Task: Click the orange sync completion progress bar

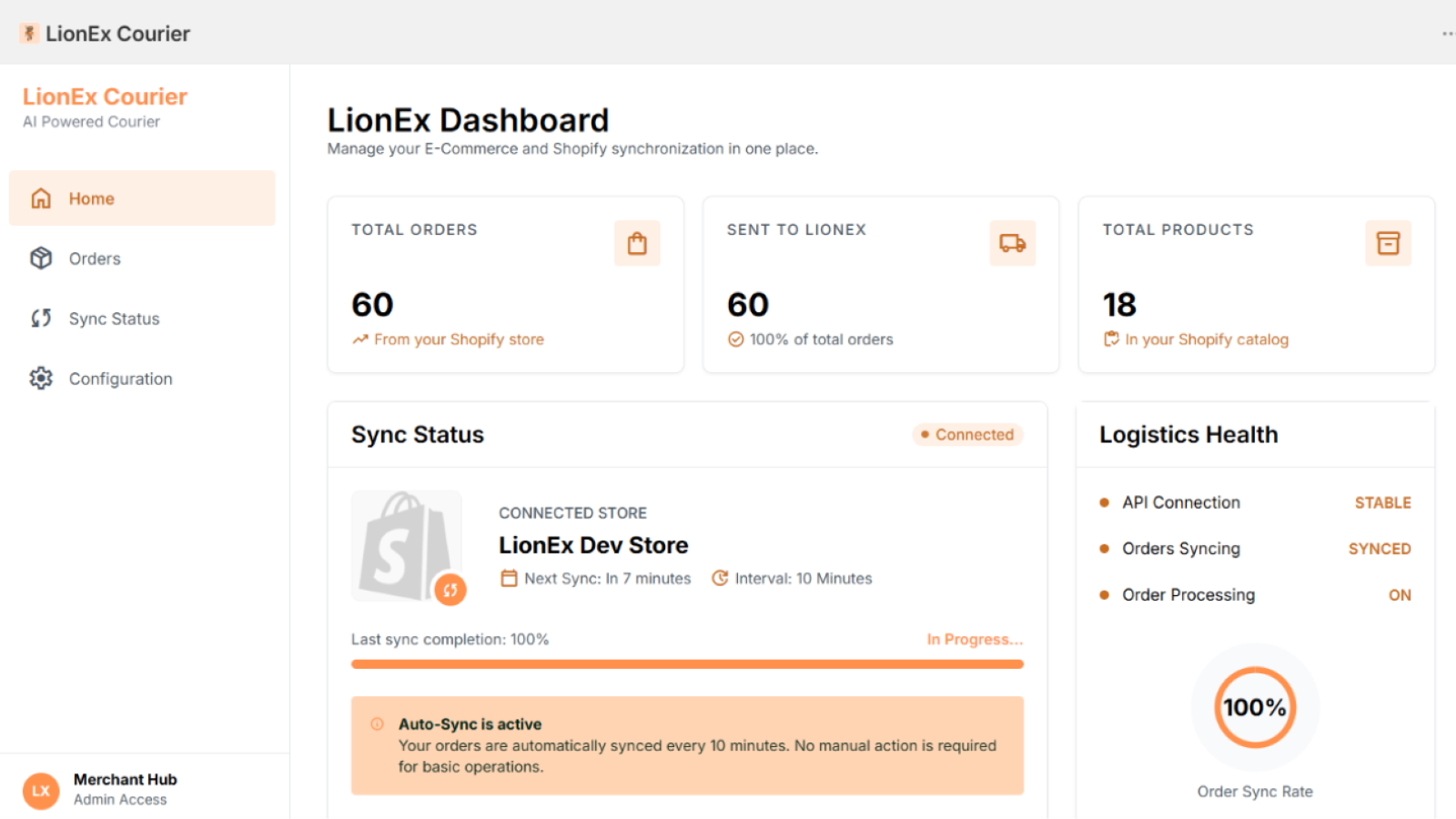Action: click(x=687, y=664)
